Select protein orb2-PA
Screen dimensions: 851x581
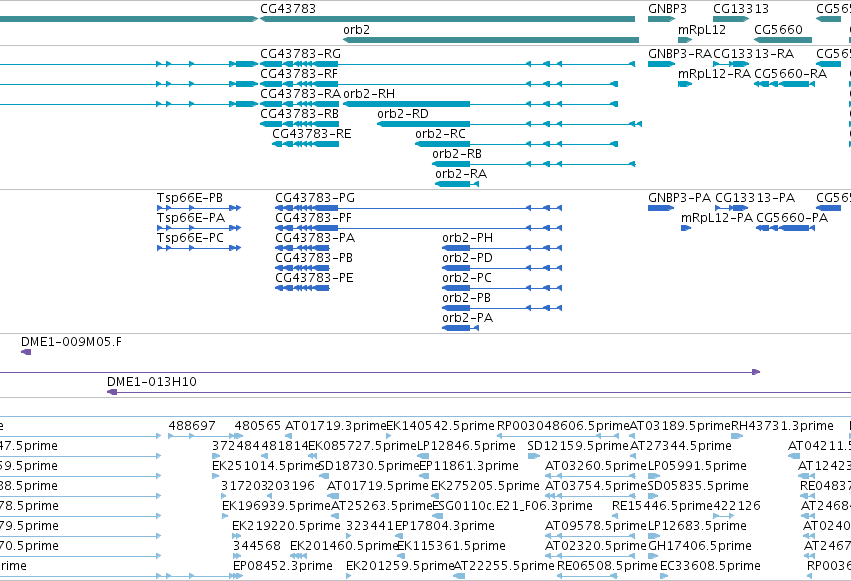tap(460, 328)
